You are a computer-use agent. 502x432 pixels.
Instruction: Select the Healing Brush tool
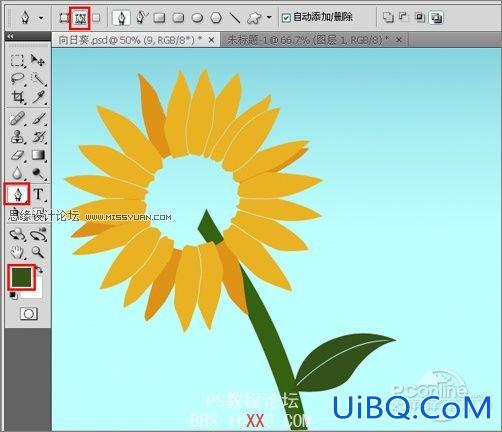click(x=17, y=119)
